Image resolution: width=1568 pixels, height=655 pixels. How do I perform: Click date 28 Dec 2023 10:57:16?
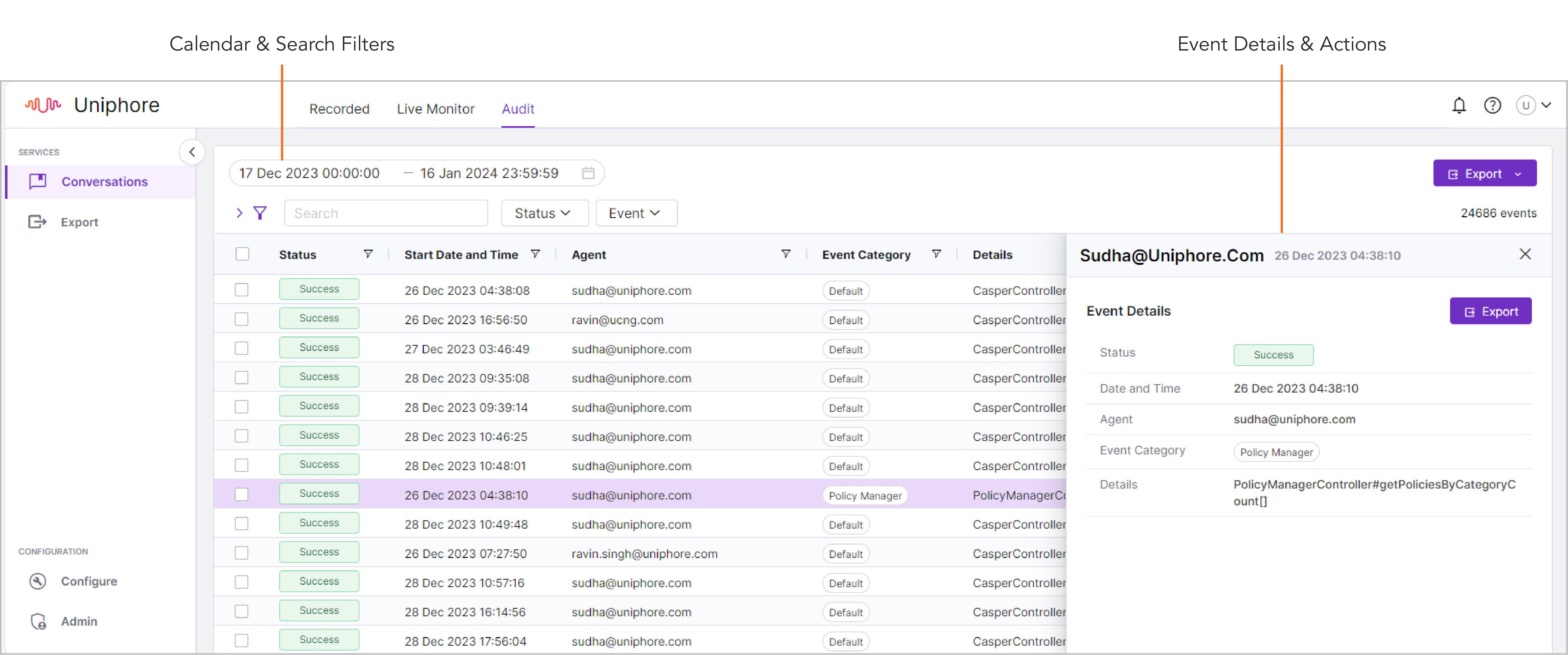465,583
